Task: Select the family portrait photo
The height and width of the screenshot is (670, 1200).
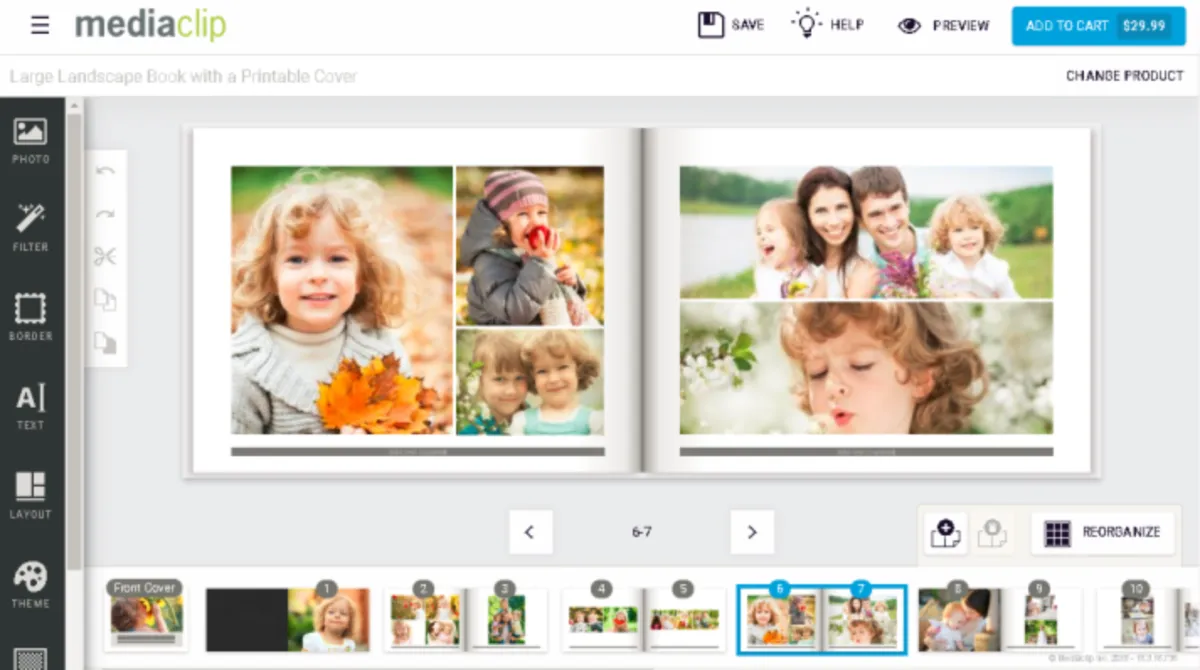Action: [x=866, y=232]
